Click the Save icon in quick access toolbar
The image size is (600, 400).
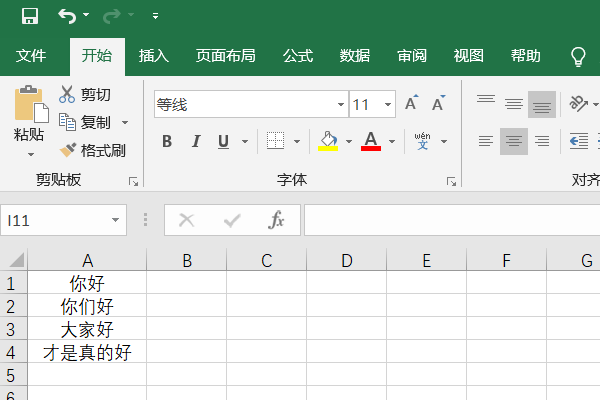tap(30, 16)
